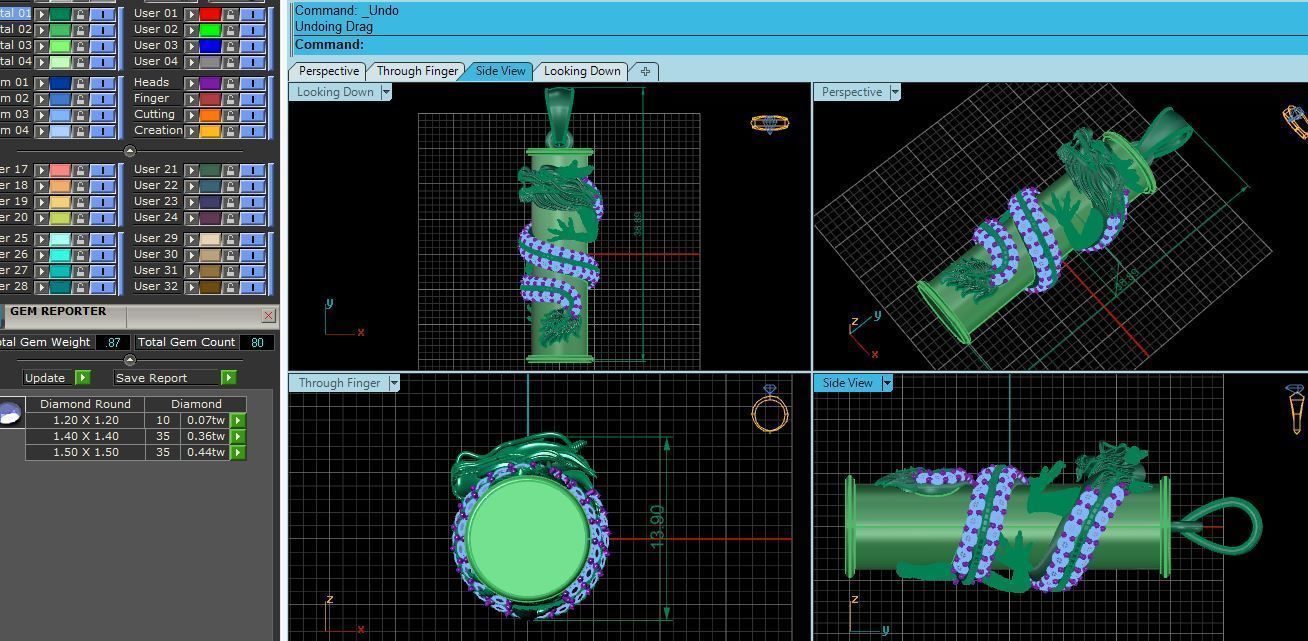
Task: Click the Finger layer arrow icon
Action: pyautogui.click(x=191, y=99)
